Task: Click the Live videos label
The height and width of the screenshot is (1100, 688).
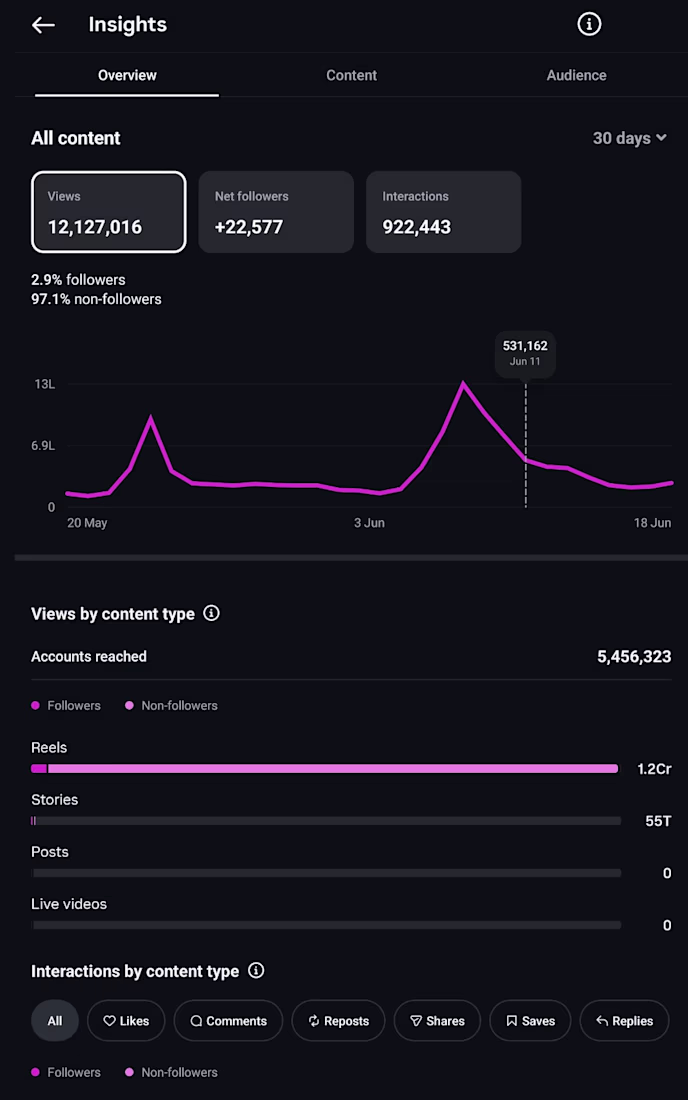Action: pyautogui.click(x=69, y=904)
